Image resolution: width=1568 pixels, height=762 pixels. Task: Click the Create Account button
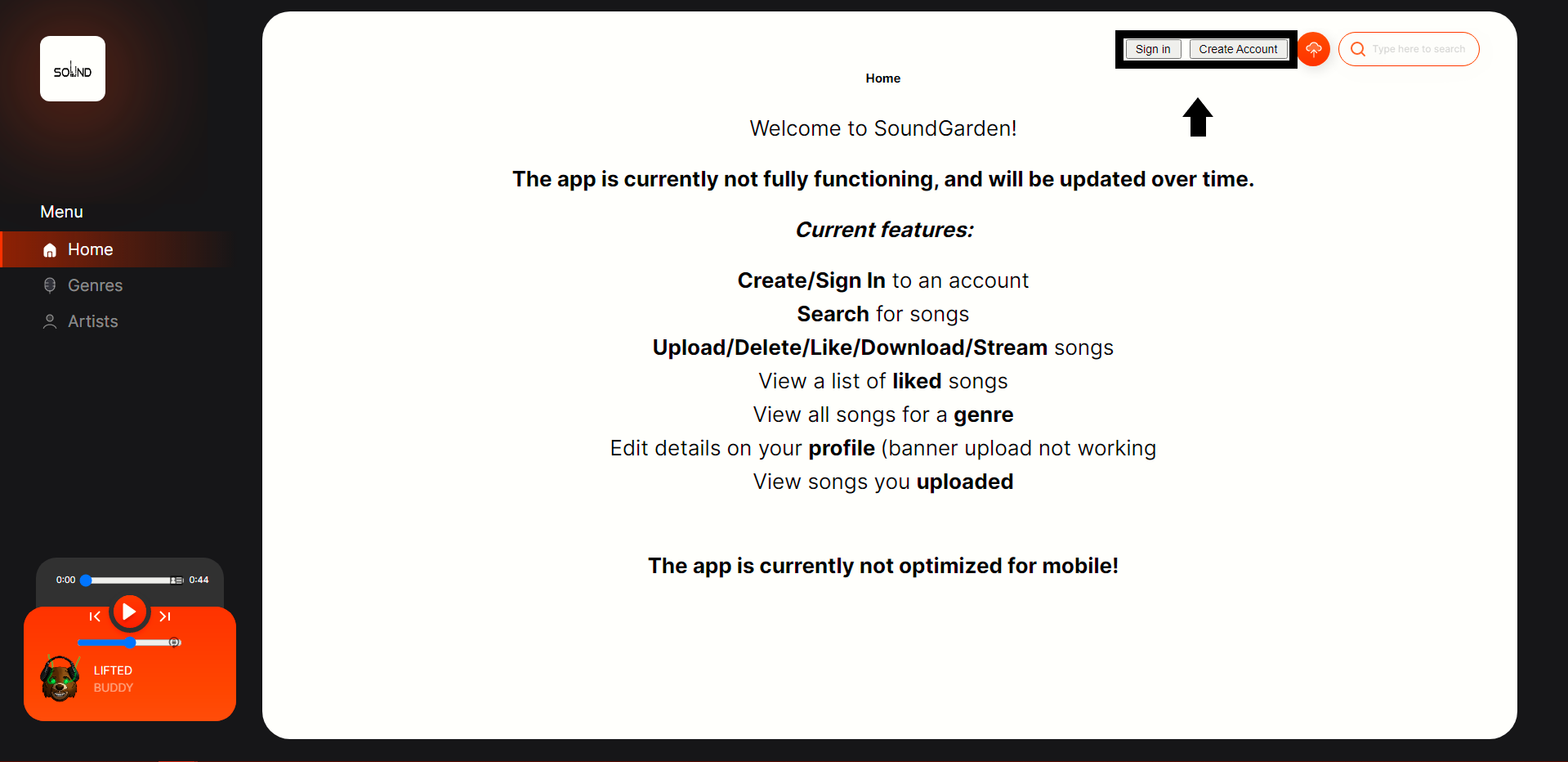(1238, 49)
